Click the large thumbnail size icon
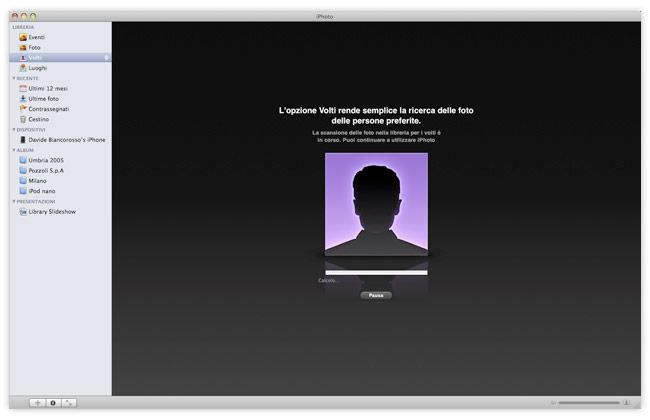Image resolution: width=650 pixels, height=420 pixels. pos(626,403)
